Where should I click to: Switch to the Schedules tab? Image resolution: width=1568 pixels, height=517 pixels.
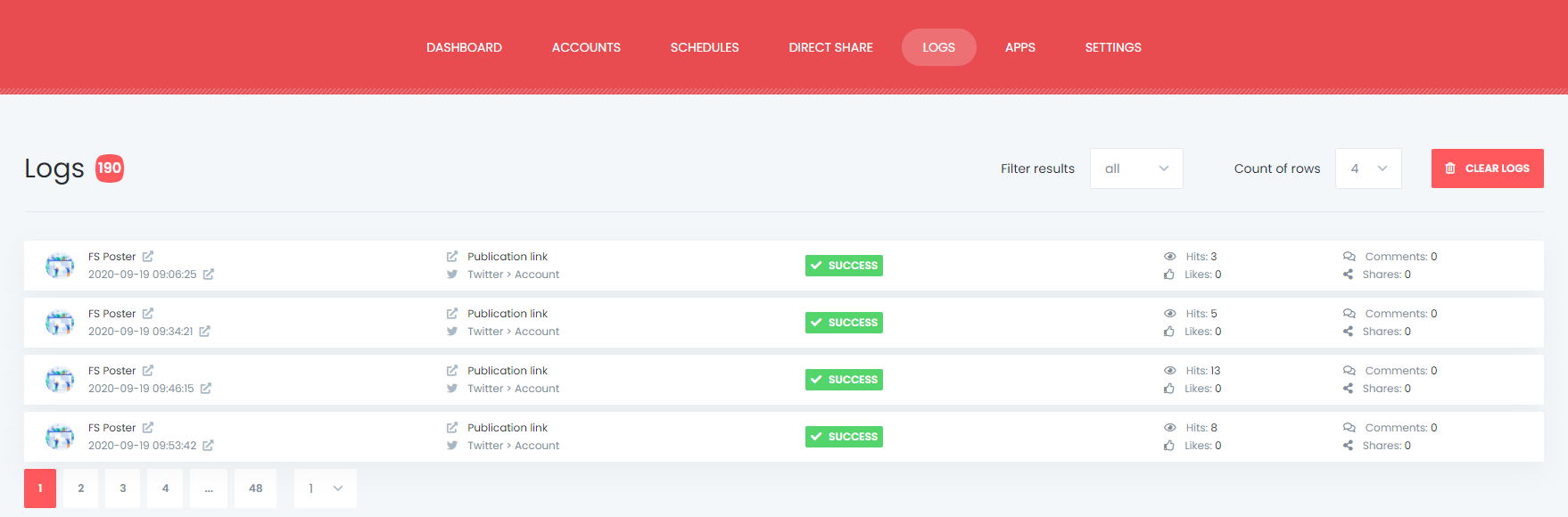[705, 47]
